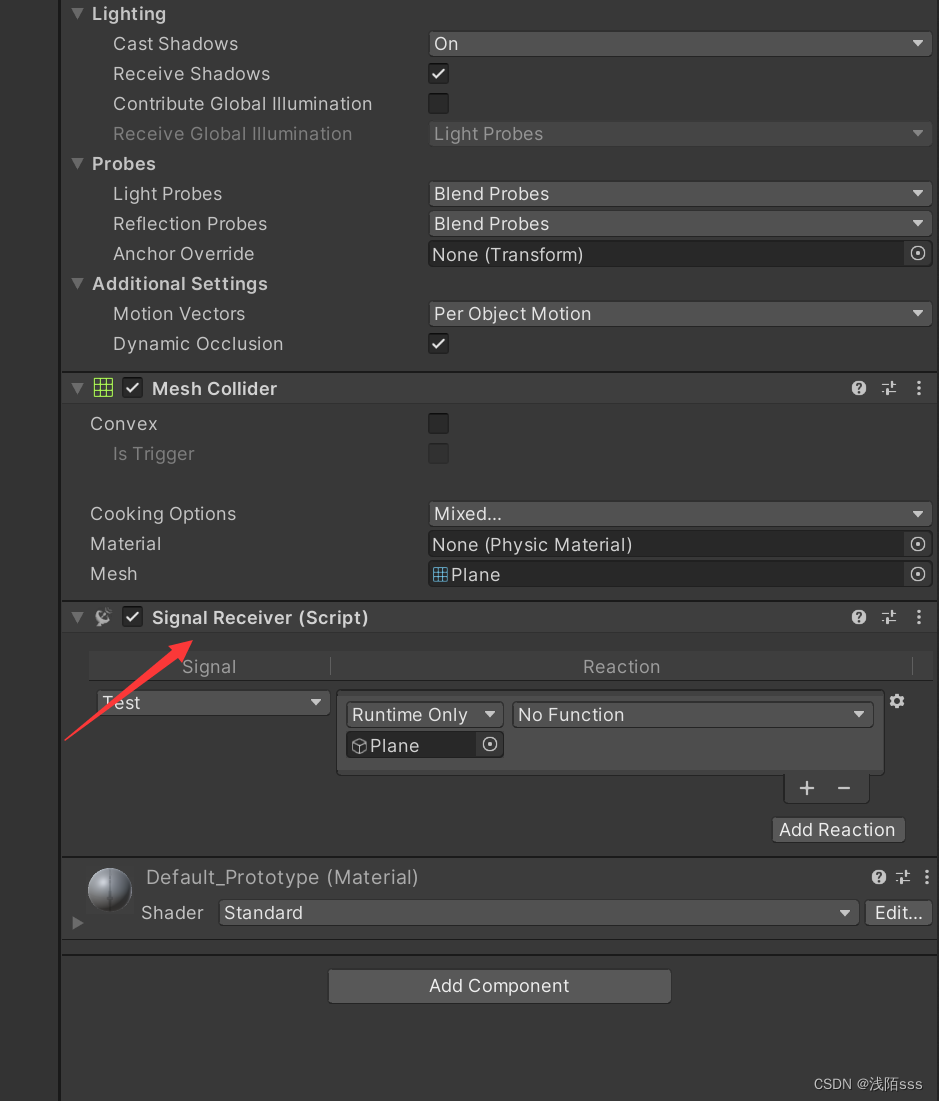Select the Reaction column header
The width and height of the screenshot is (939, 1101).
point(621,666)
